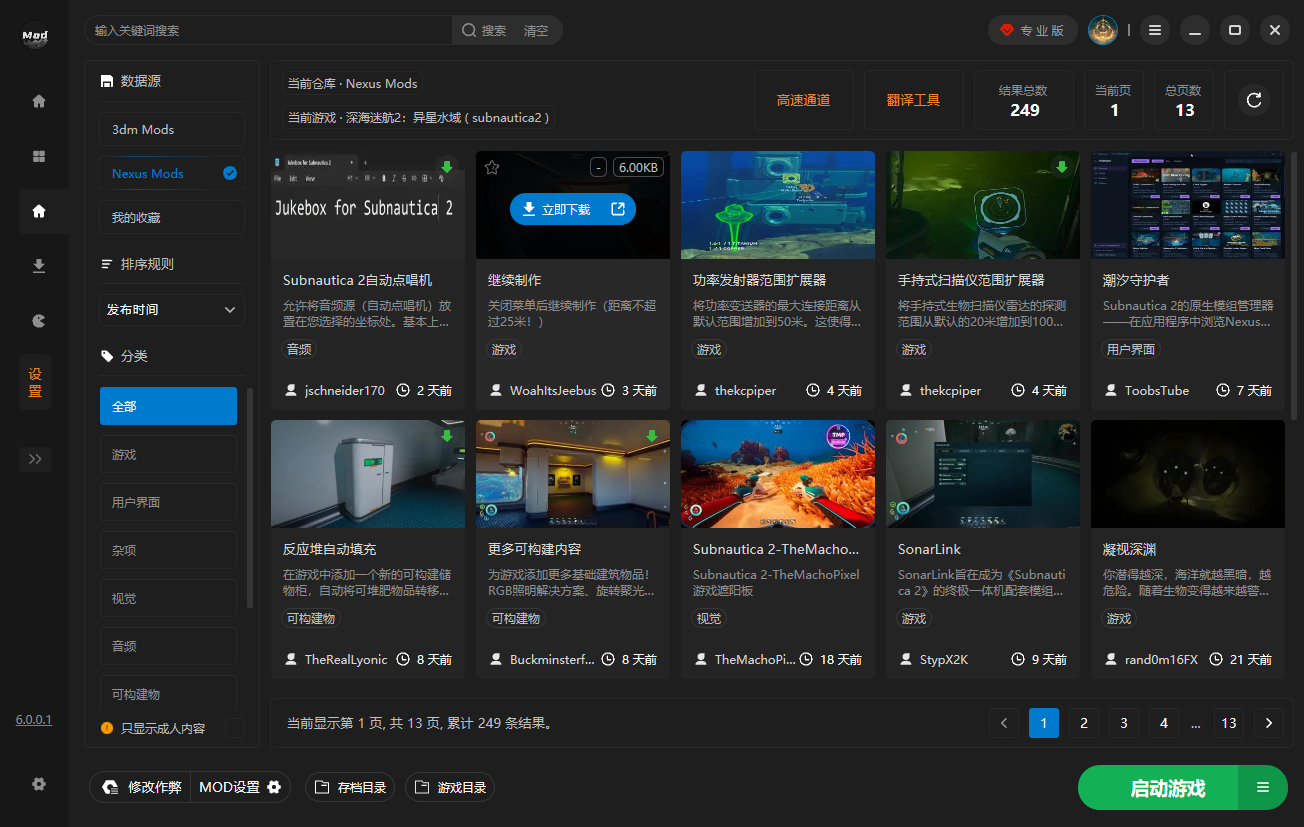Open the orange 设置 sidebar tab
This screenshot has width=1304, height=827.
(35, 381)
